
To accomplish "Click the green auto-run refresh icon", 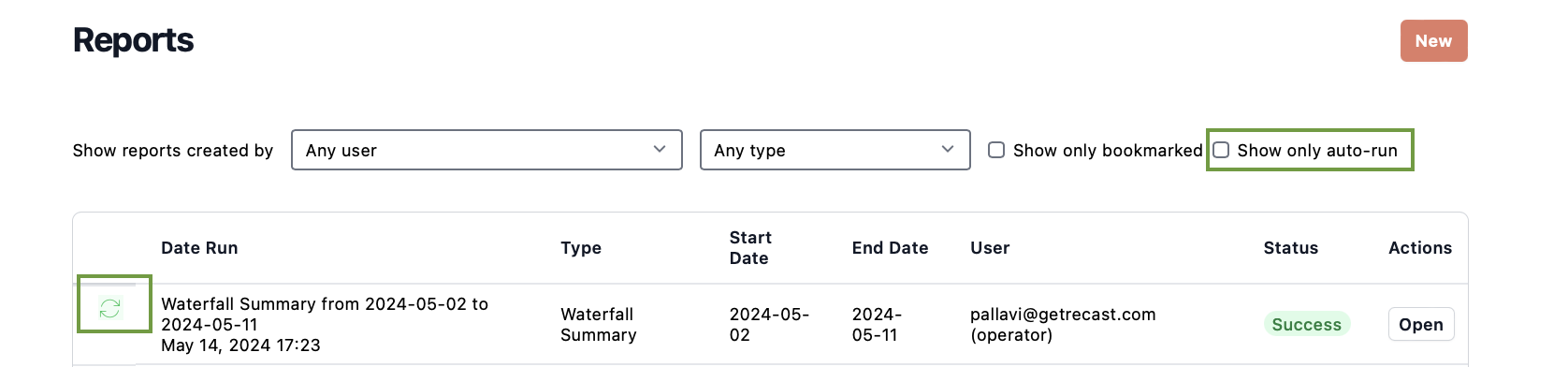I will click(110, 308).
